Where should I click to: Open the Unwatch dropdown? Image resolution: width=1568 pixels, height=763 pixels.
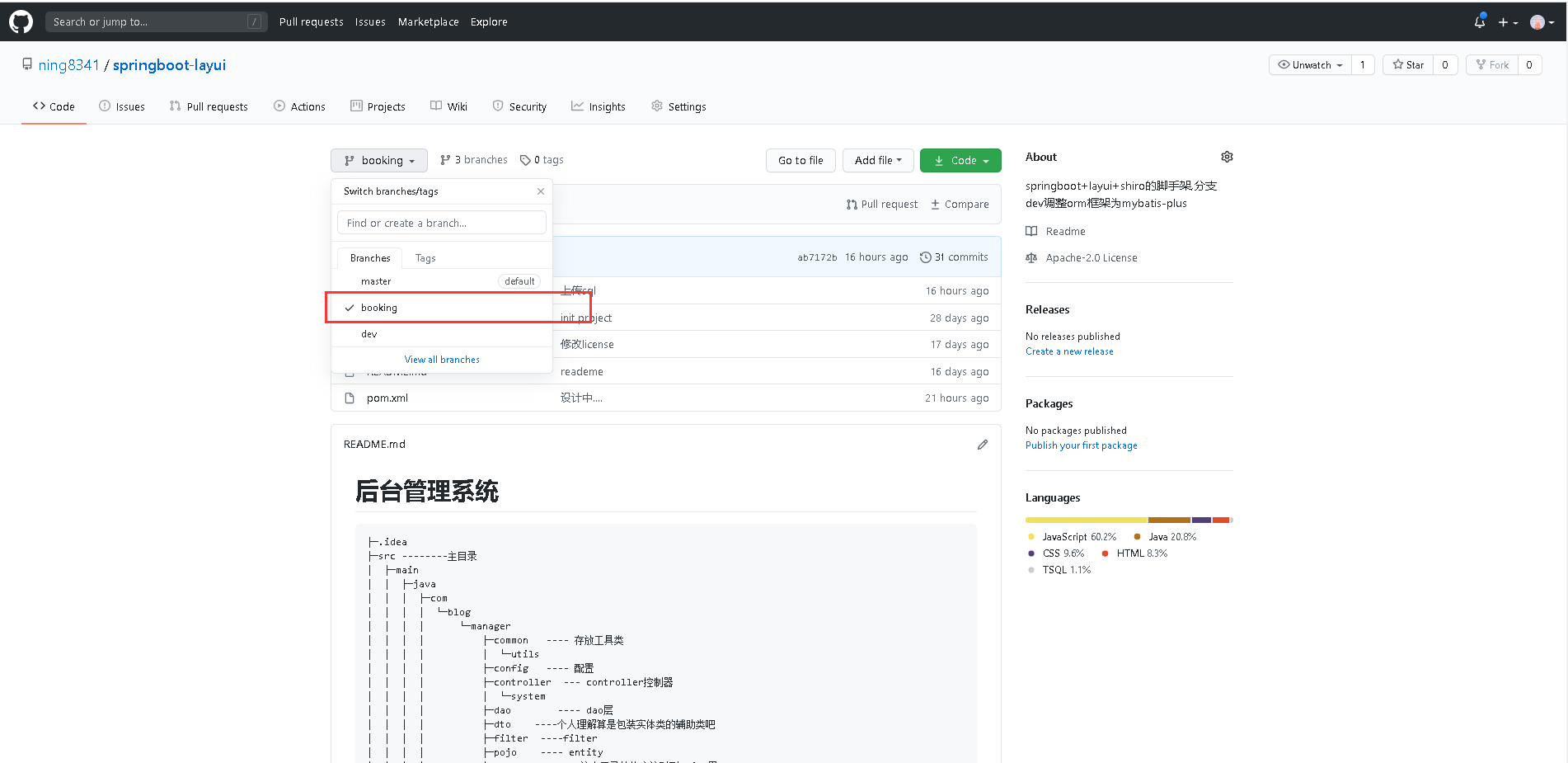(x=1309, y=64)
